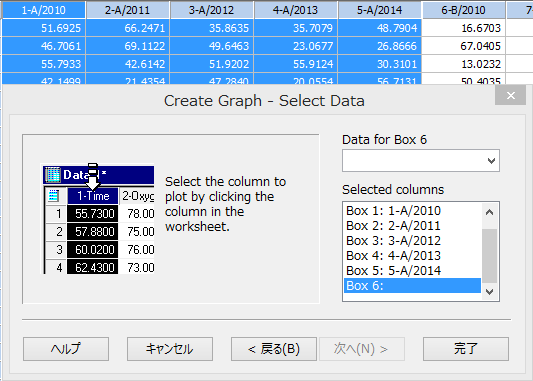Click worksheet cell 48.7904
The image size is (533, 381).
(379, 28)
